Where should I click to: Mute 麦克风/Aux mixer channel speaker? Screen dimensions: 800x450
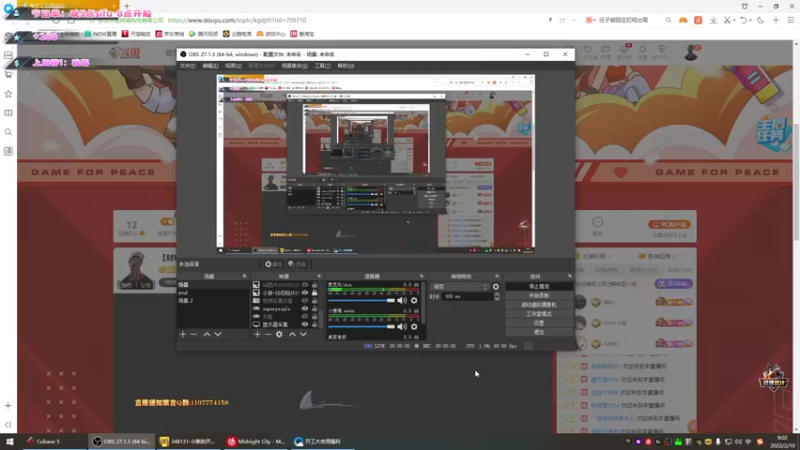point(402,301)
